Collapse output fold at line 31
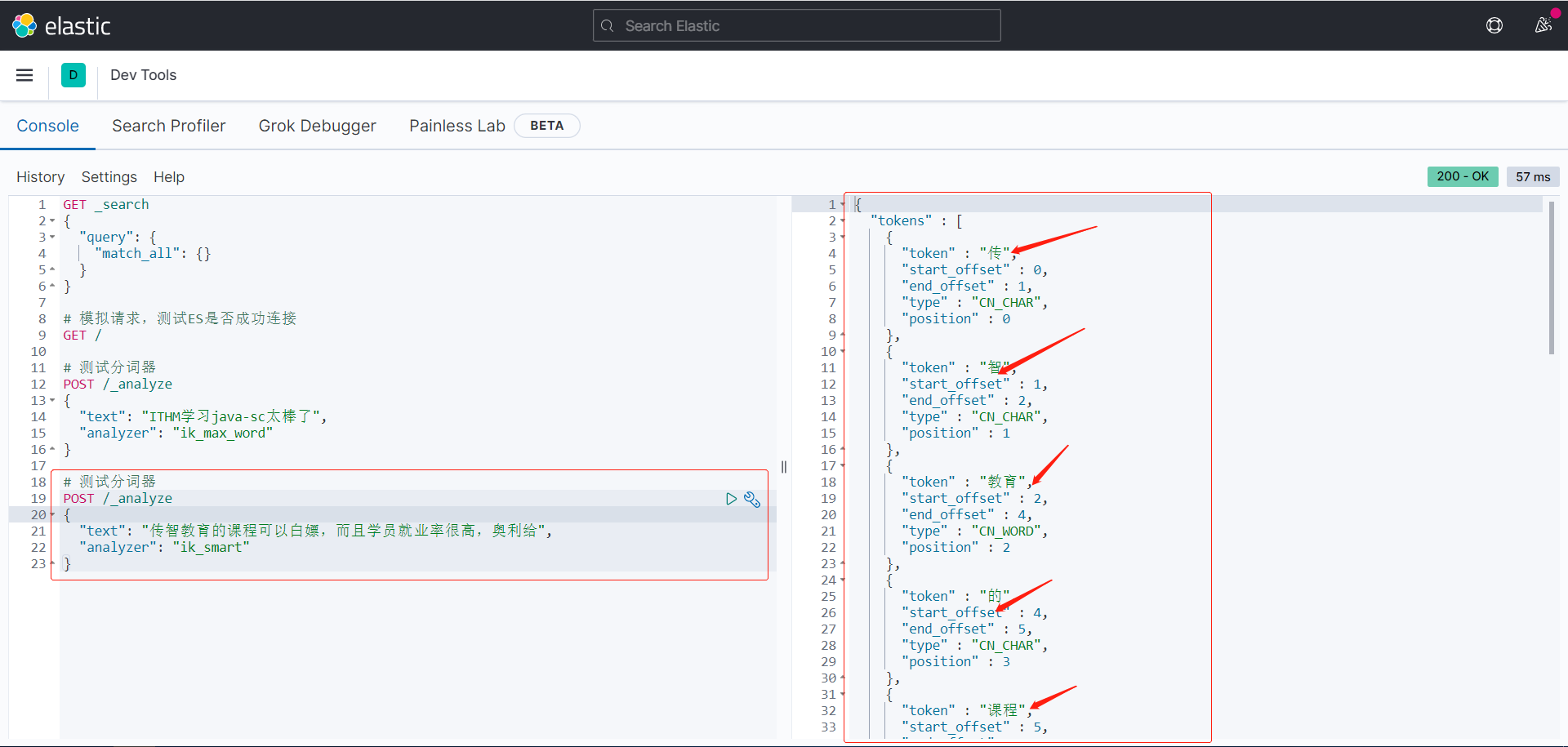Screen dimensions: 1568x747 (x=843, y=695)
